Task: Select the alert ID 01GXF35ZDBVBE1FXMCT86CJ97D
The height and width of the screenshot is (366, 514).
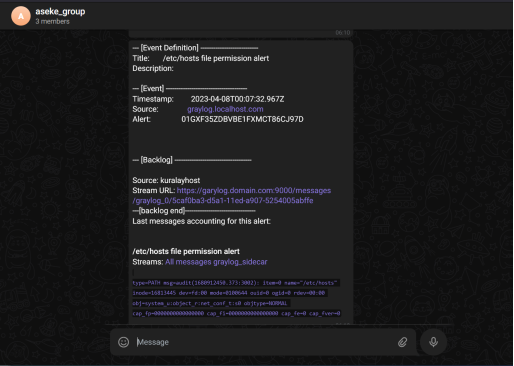Action: [242, 119]
